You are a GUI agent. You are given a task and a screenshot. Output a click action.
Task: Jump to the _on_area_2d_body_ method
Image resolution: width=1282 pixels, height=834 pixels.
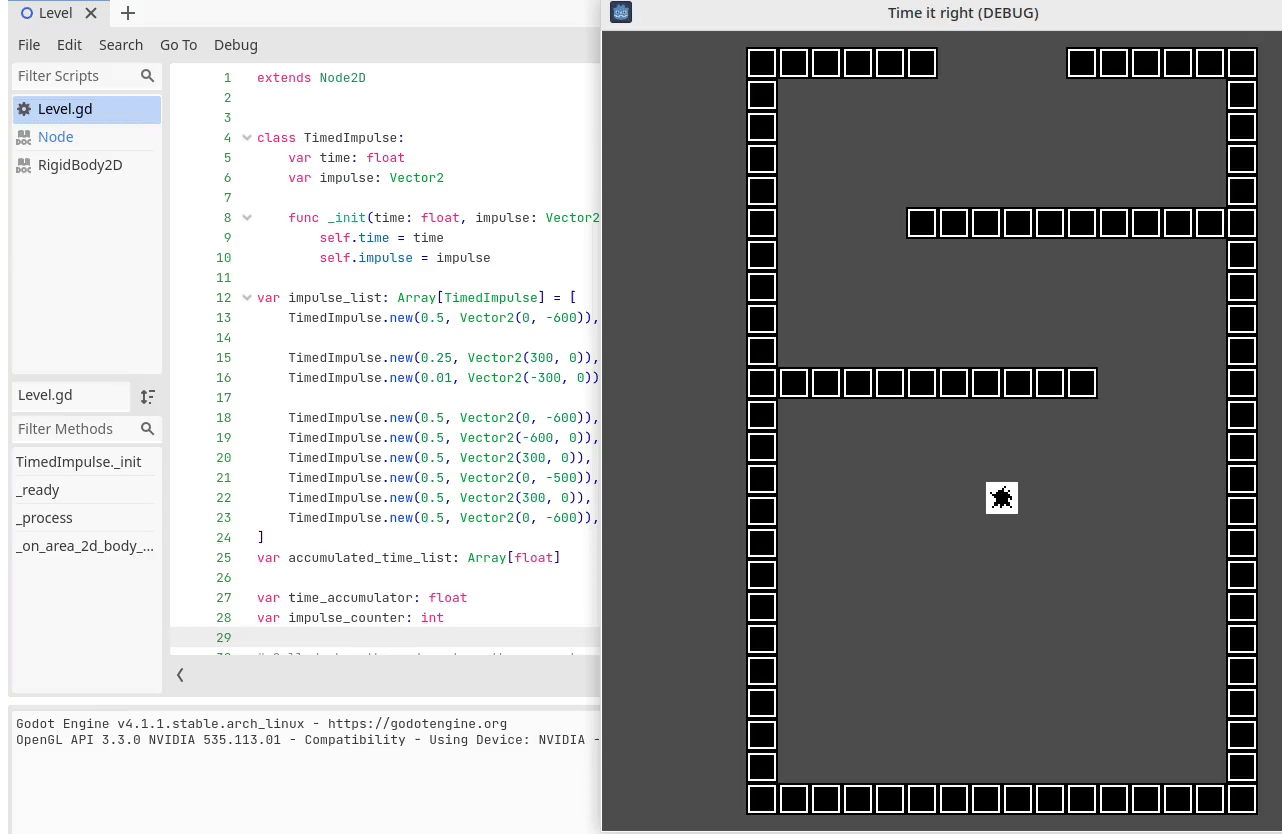86,546
